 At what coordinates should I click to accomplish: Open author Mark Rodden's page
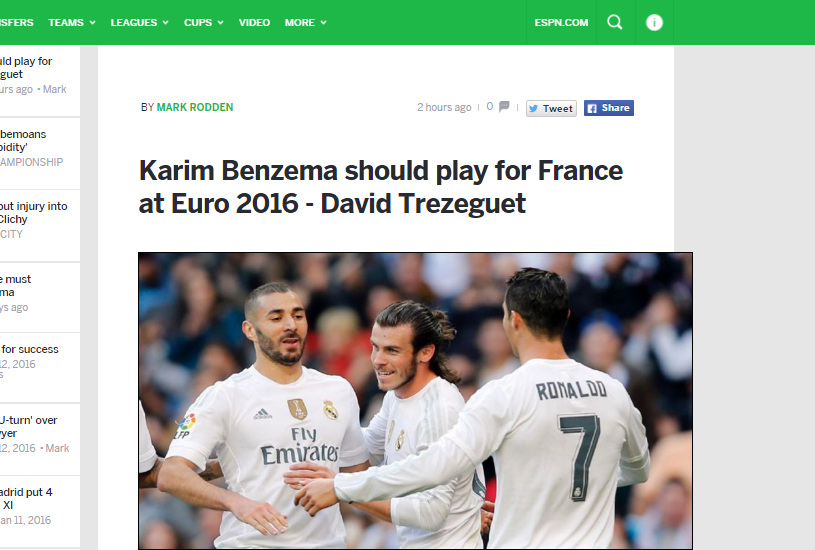click(x=195, y=107)
